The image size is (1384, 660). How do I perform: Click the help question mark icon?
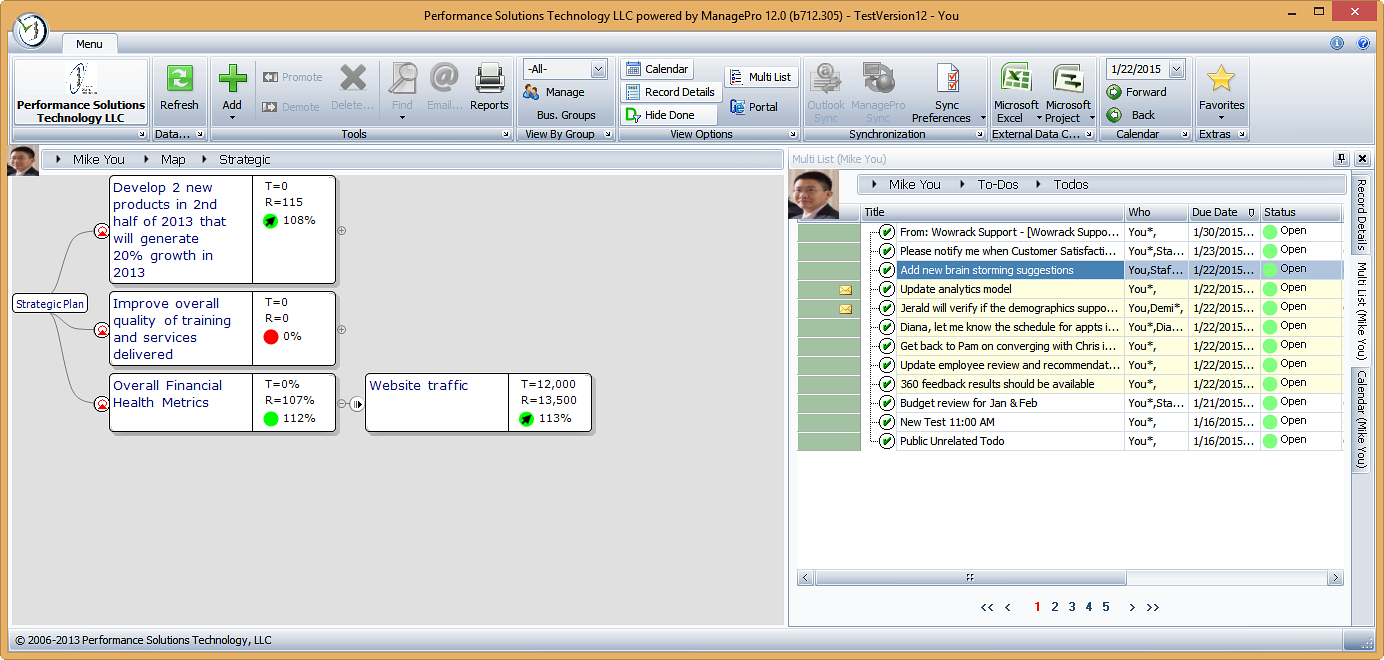(x=1363, y=43)
